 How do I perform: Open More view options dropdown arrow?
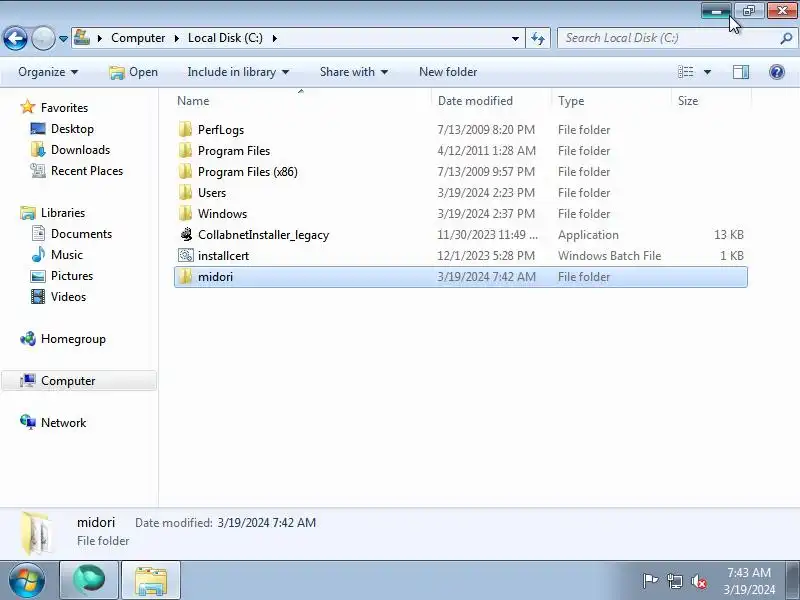point(707,72)
